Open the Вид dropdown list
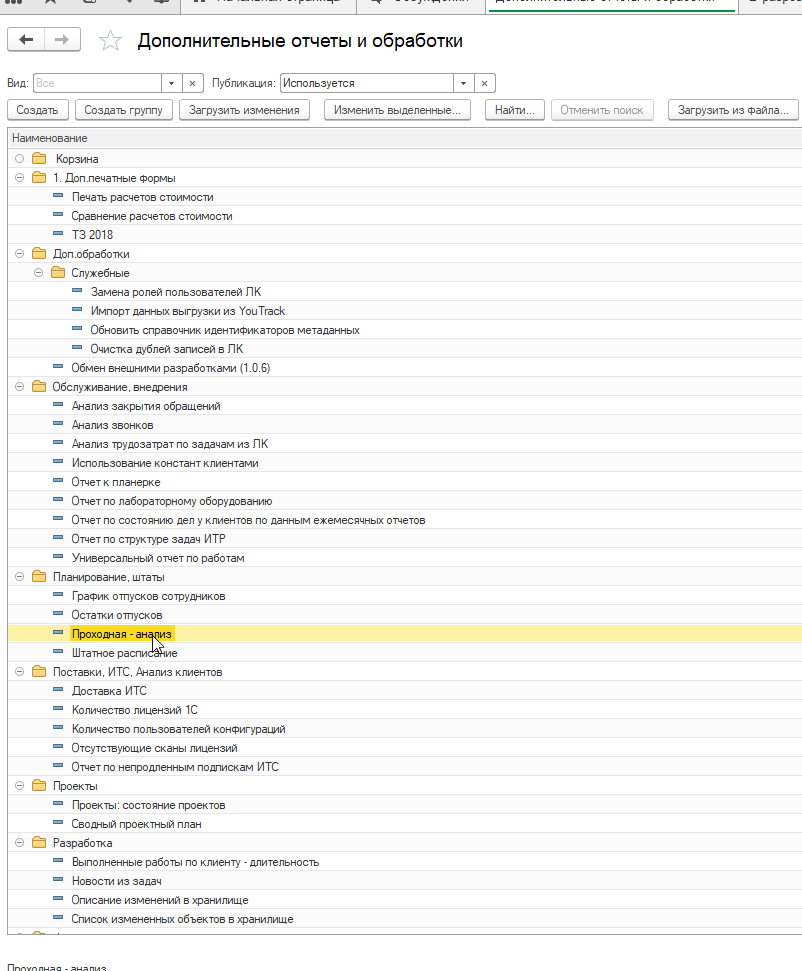This screenshot has width=802, height=971. pos(171,83)
